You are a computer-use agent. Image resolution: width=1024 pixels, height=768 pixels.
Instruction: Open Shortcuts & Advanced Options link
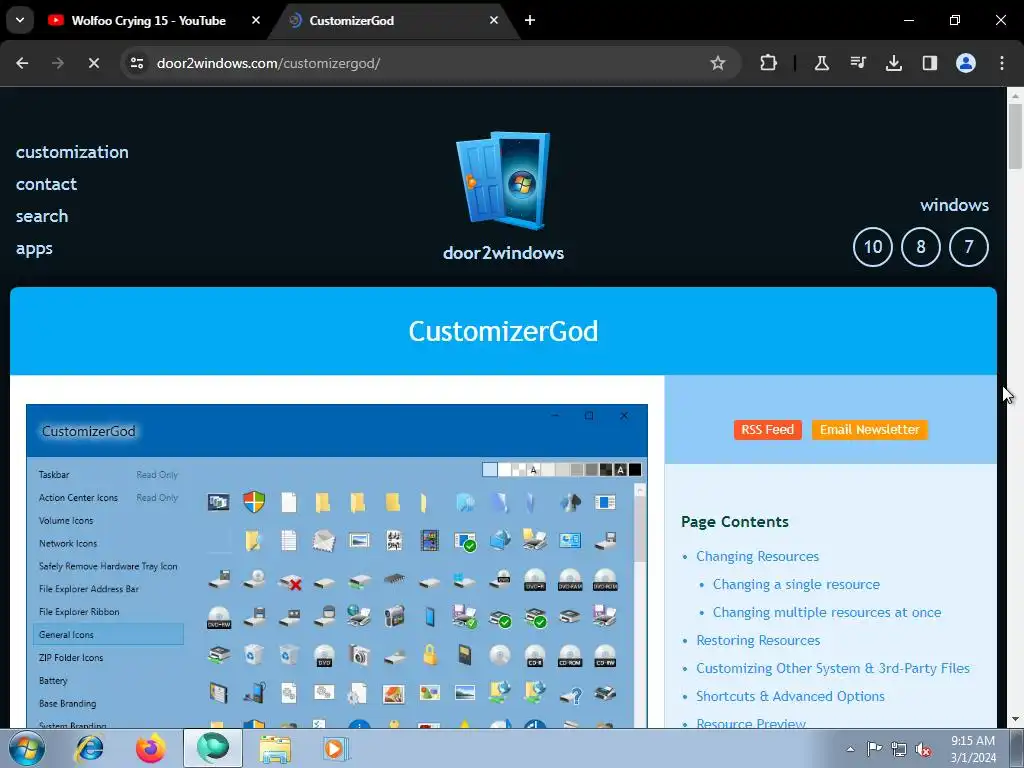790,697
